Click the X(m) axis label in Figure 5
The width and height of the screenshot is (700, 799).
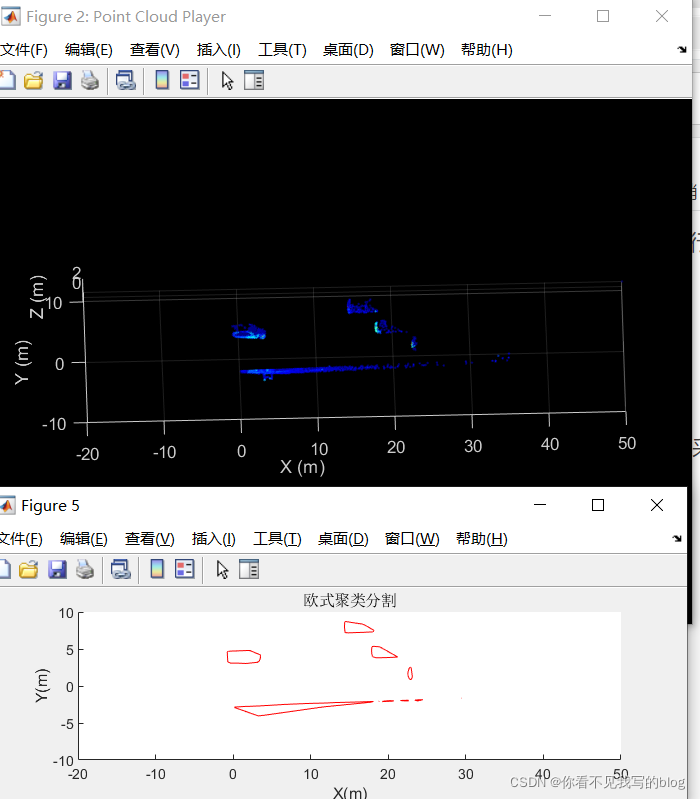click(x=349, y=792)
